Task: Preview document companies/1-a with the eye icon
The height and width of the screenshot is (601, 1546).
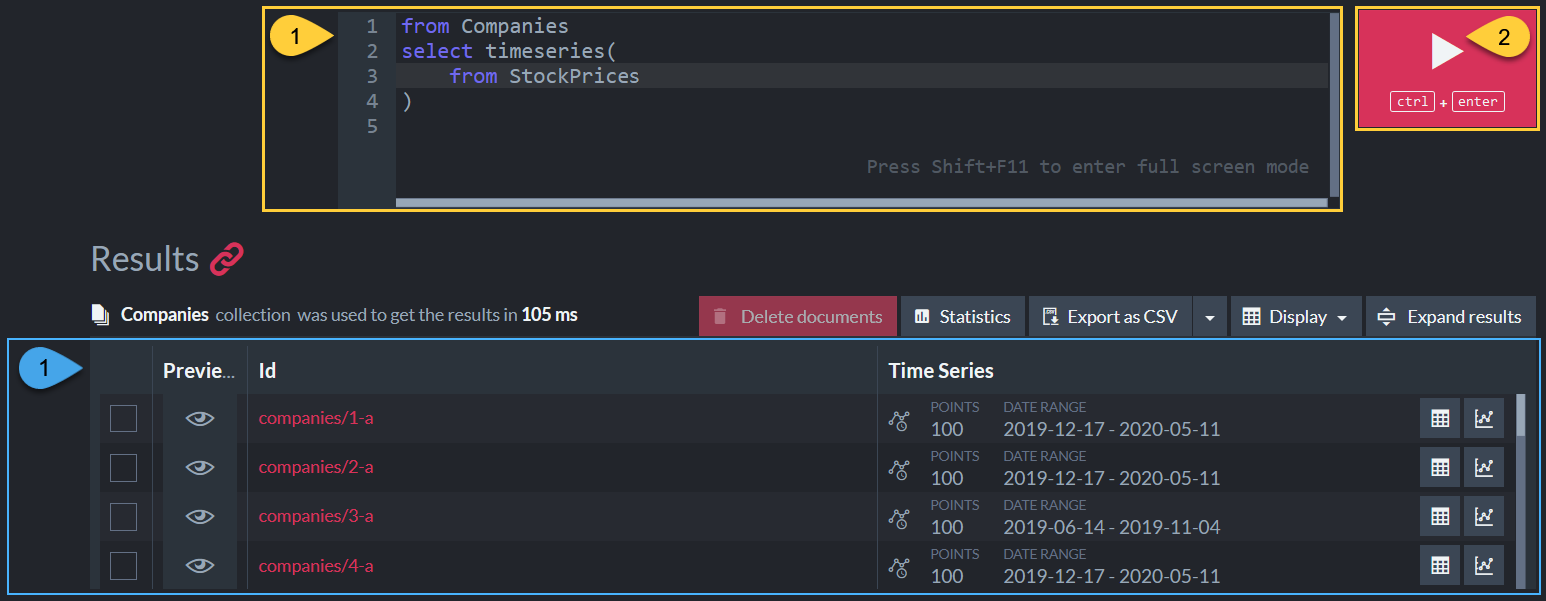Action: [x=200, y=418]
